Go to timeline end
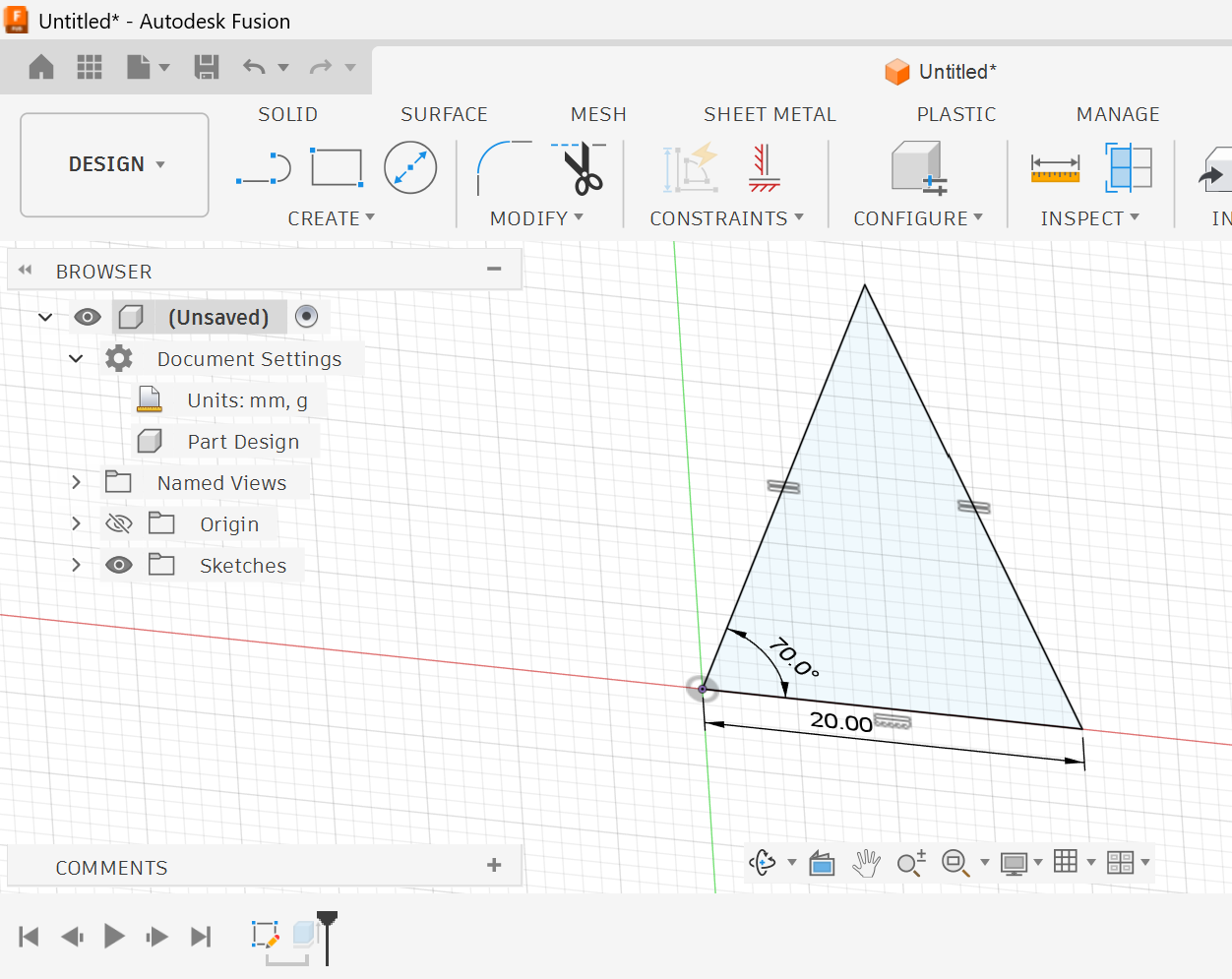Image resolution: width=1232 pixels, height=979 pixels. point(201,936)
